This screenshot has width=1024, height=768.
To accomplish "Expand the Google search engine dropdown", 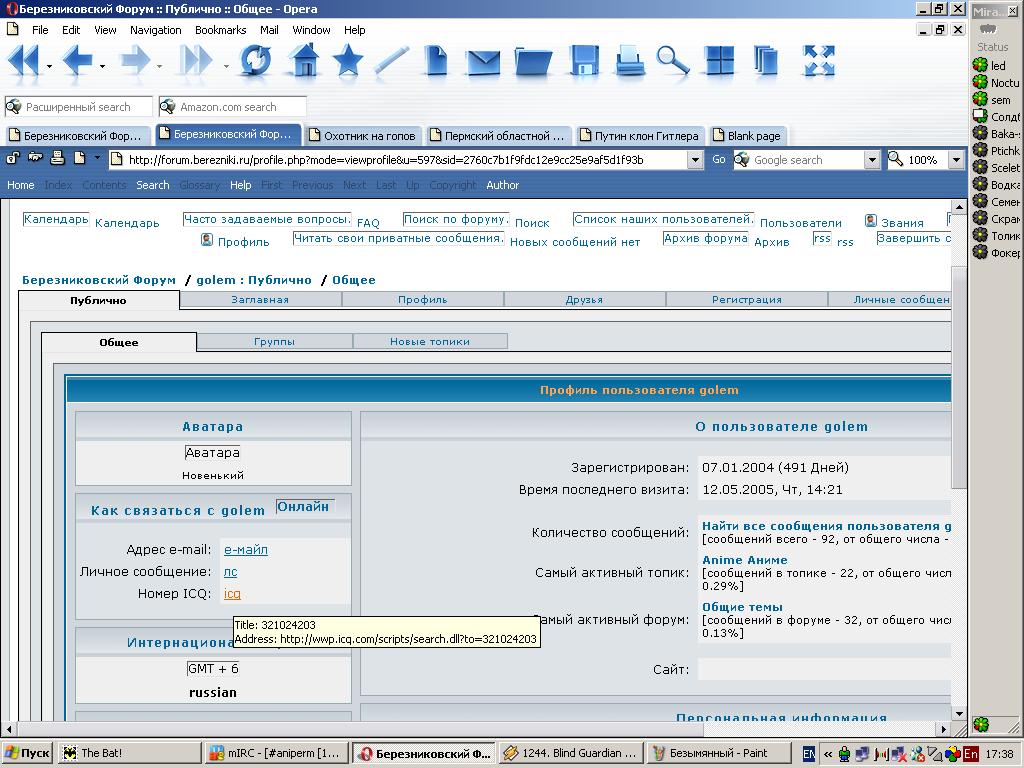I will 871,160.
